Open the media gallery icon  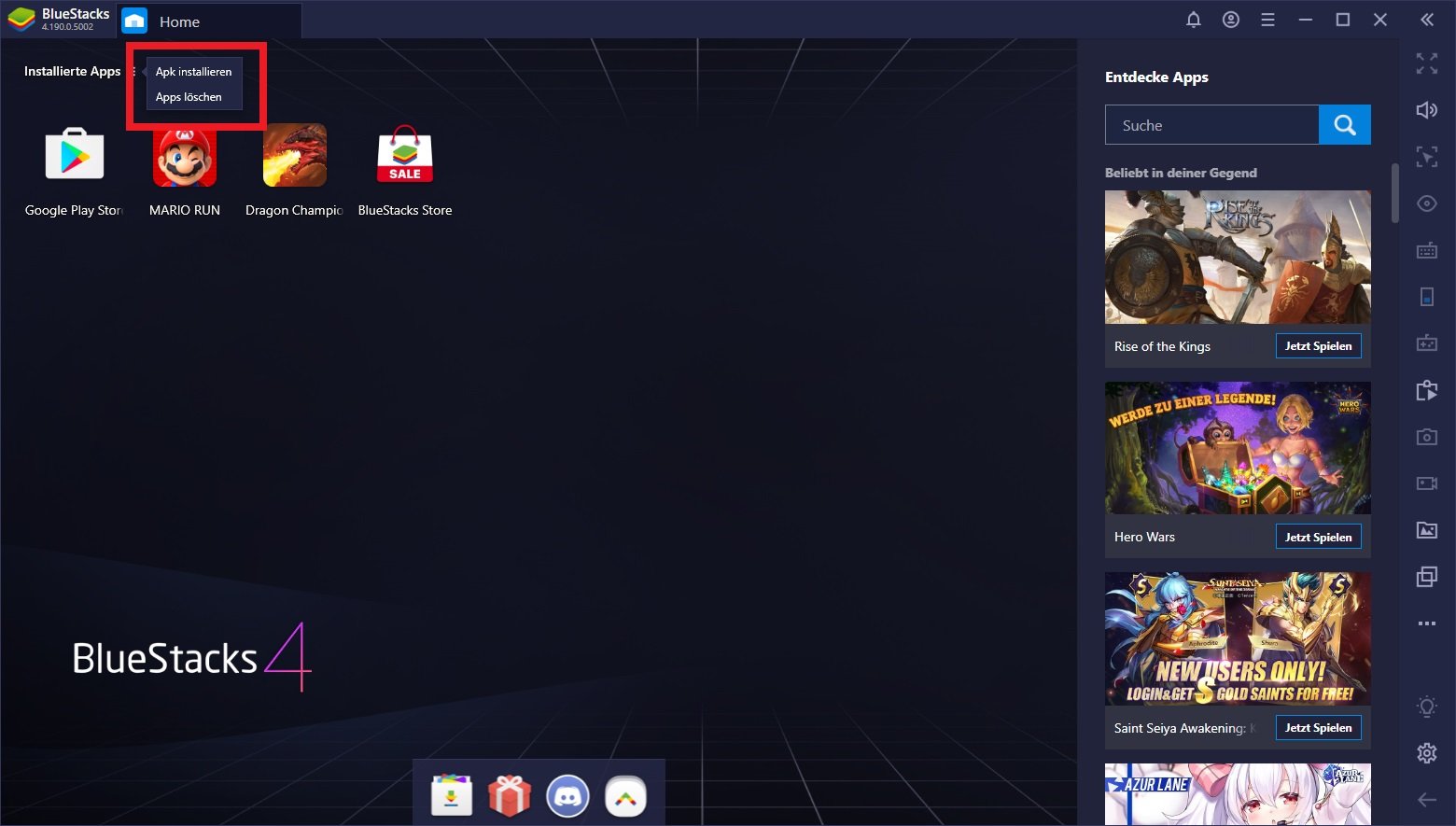(1427, 530)
